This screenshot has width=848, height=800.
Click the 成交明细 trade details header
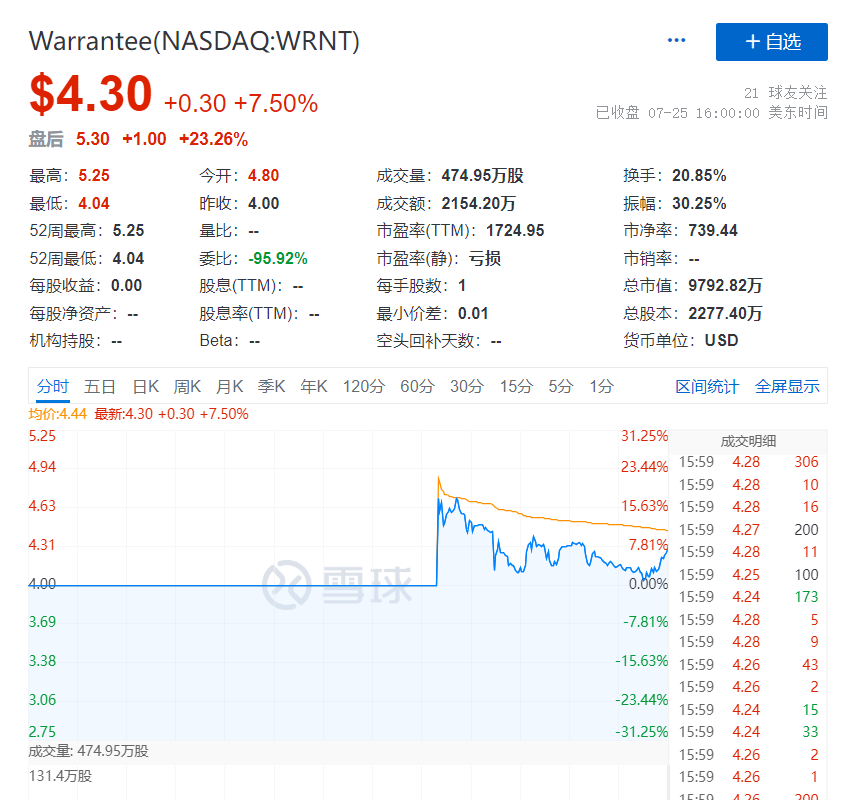click(x=748, y=441)
